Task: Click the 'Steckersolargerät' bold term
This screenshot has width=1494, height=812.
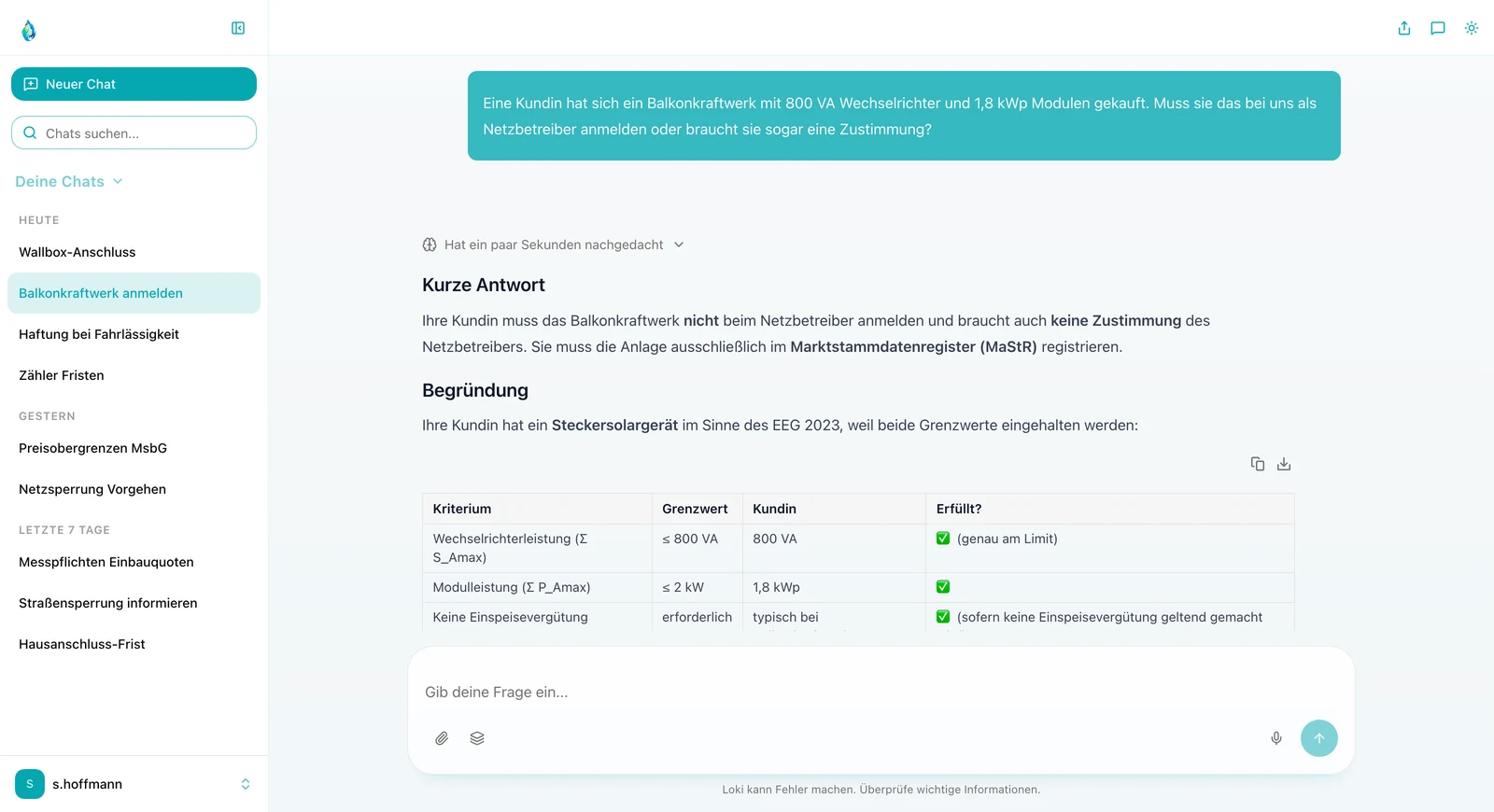Action: point(614,425)
